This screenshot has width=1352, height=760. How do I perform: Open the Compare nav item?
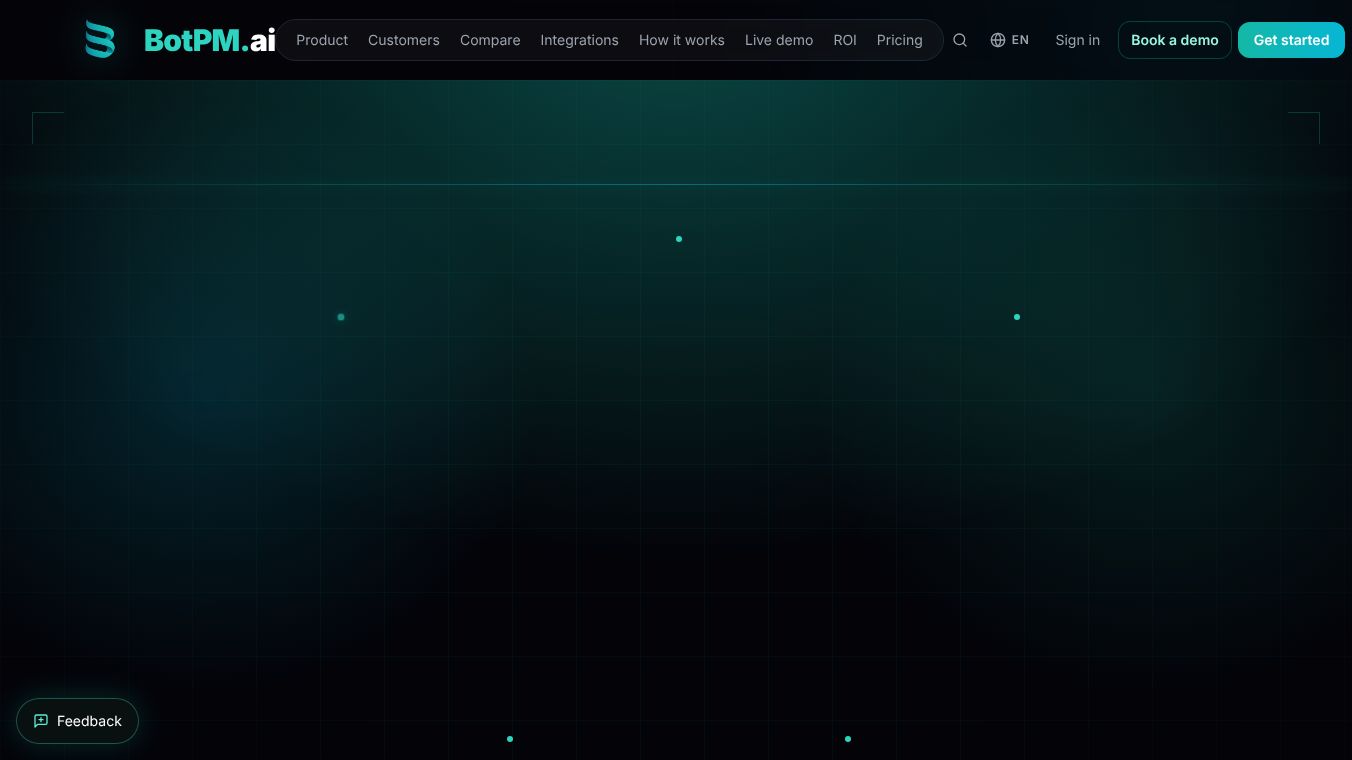tap(490, 40)
